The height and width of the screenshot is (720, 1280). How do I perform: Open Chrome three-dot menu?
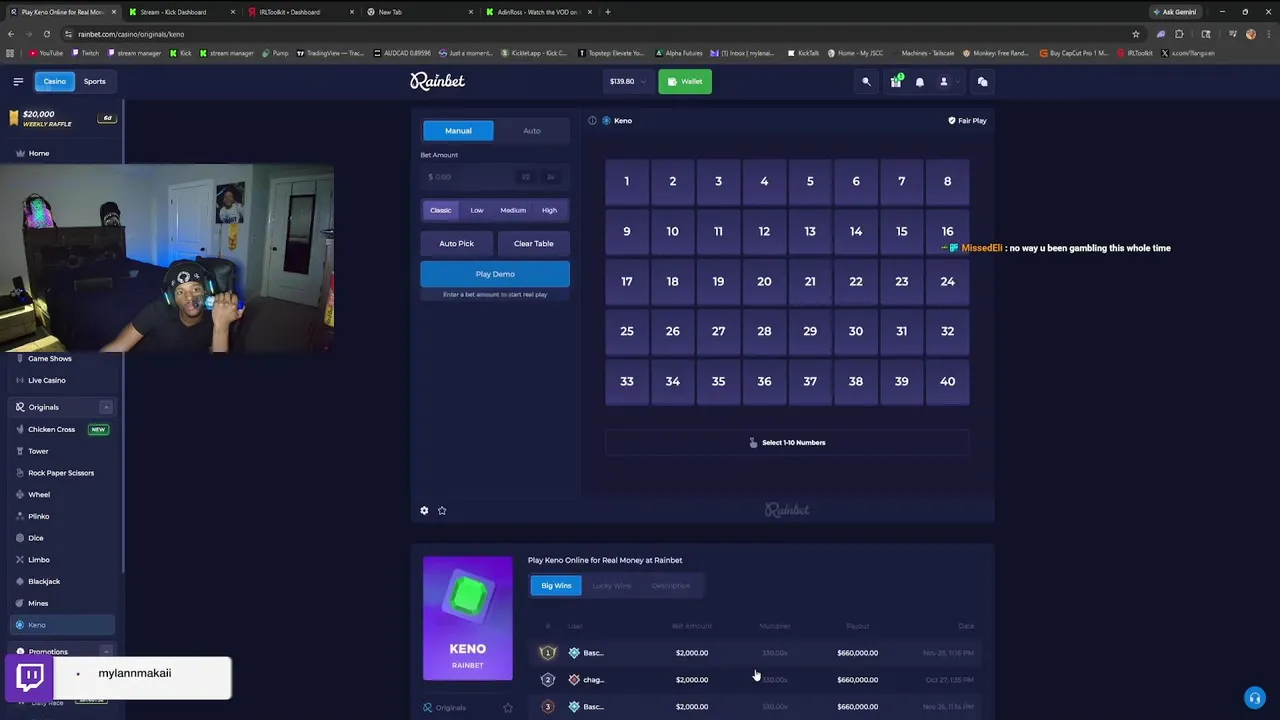coord(1269,34)
